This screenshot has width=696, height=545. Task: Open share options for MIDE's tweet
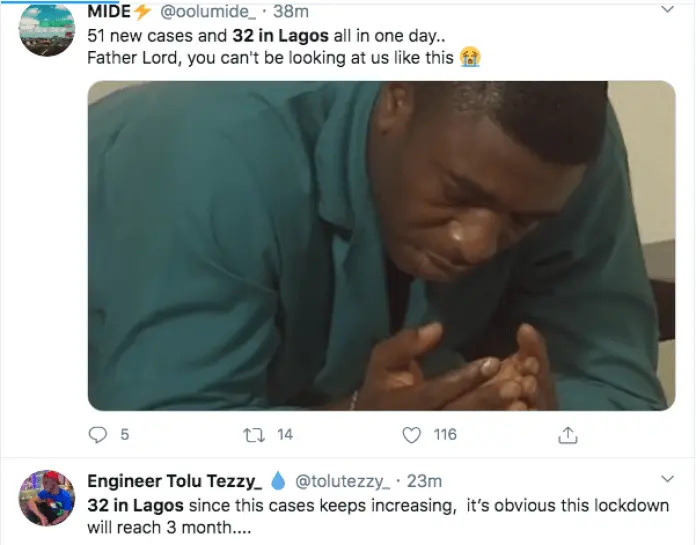tap(568, 435)
